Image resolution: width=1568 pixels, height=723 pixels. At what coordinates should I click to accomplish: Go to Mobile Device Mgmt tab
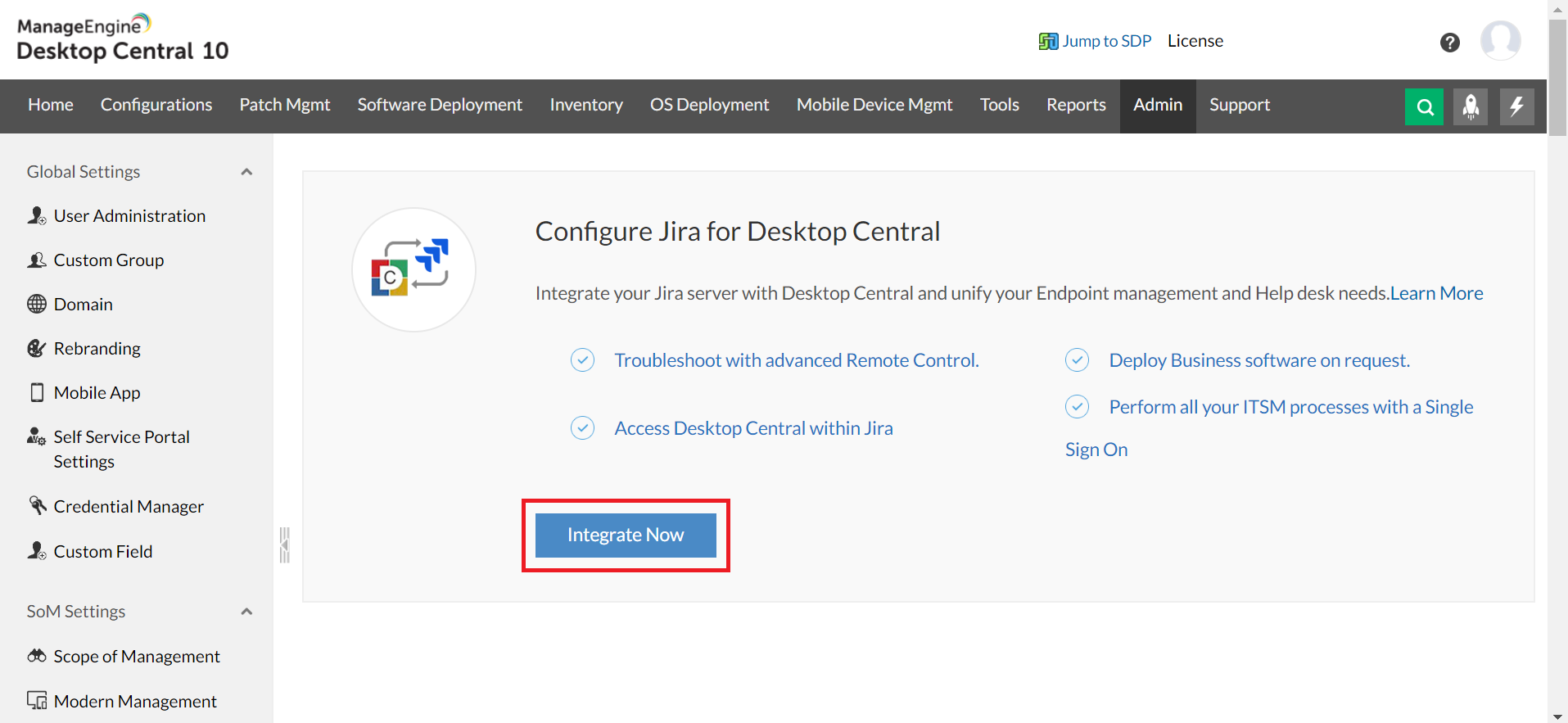(874, 106)
